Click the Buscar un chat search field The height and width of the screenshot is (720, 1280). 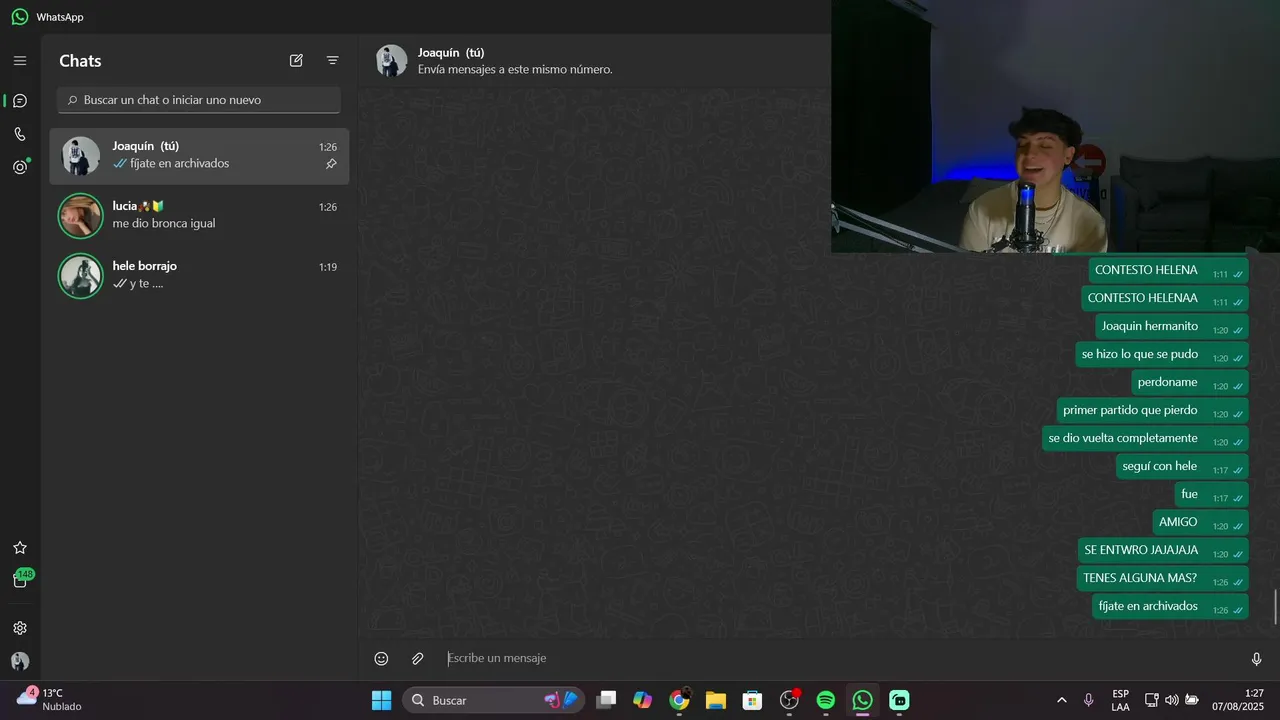click(x=199, y=100)
